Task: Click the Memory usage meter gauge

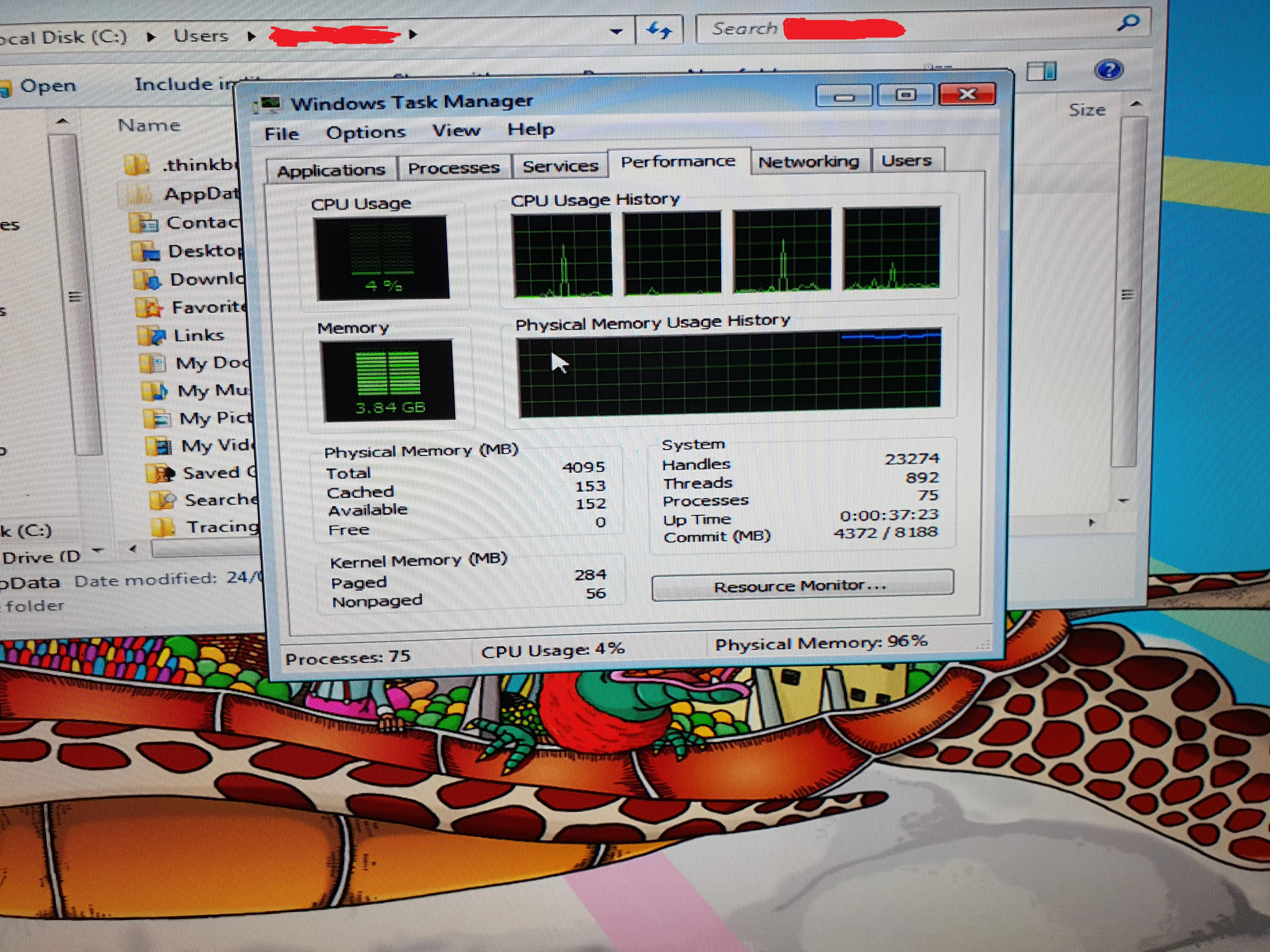Action: pos(388,381)
